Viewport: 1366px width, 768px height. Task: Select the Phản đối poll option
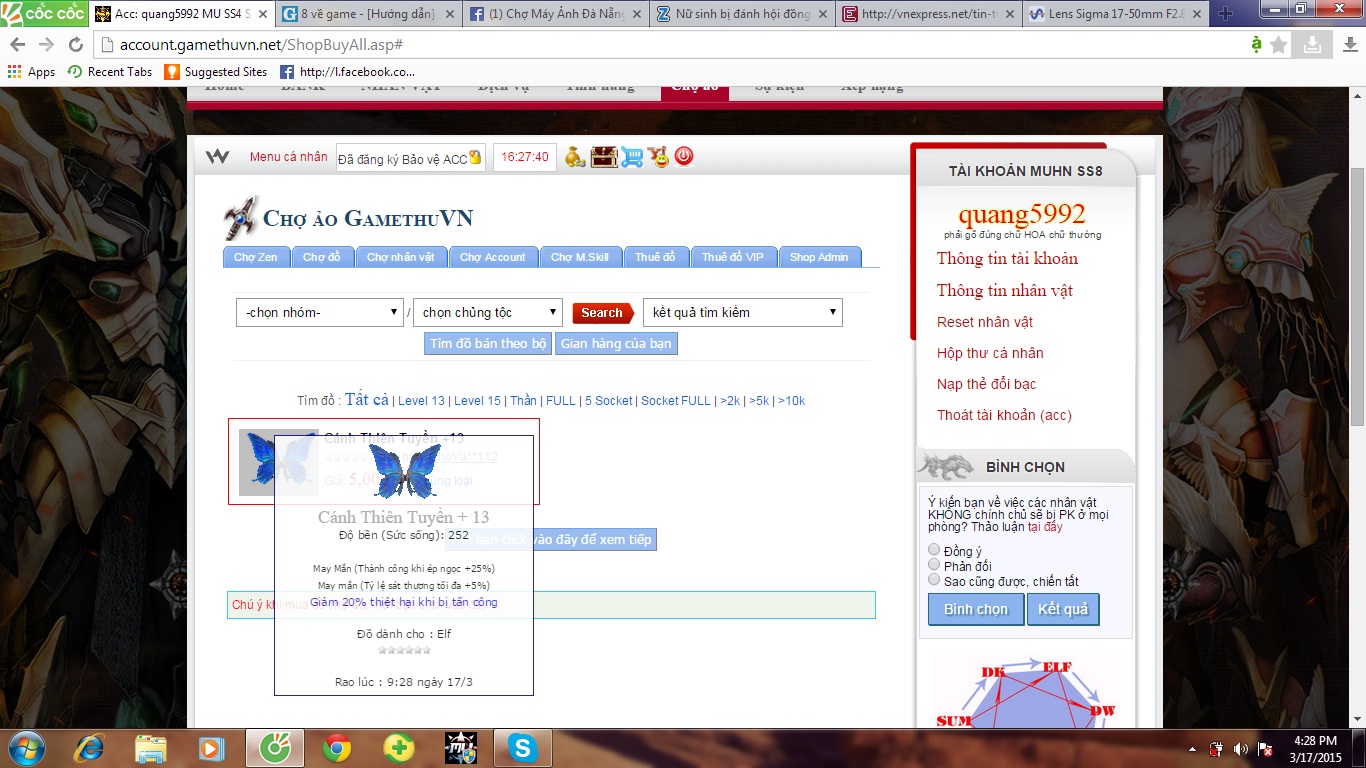click(x=934, y=565)
